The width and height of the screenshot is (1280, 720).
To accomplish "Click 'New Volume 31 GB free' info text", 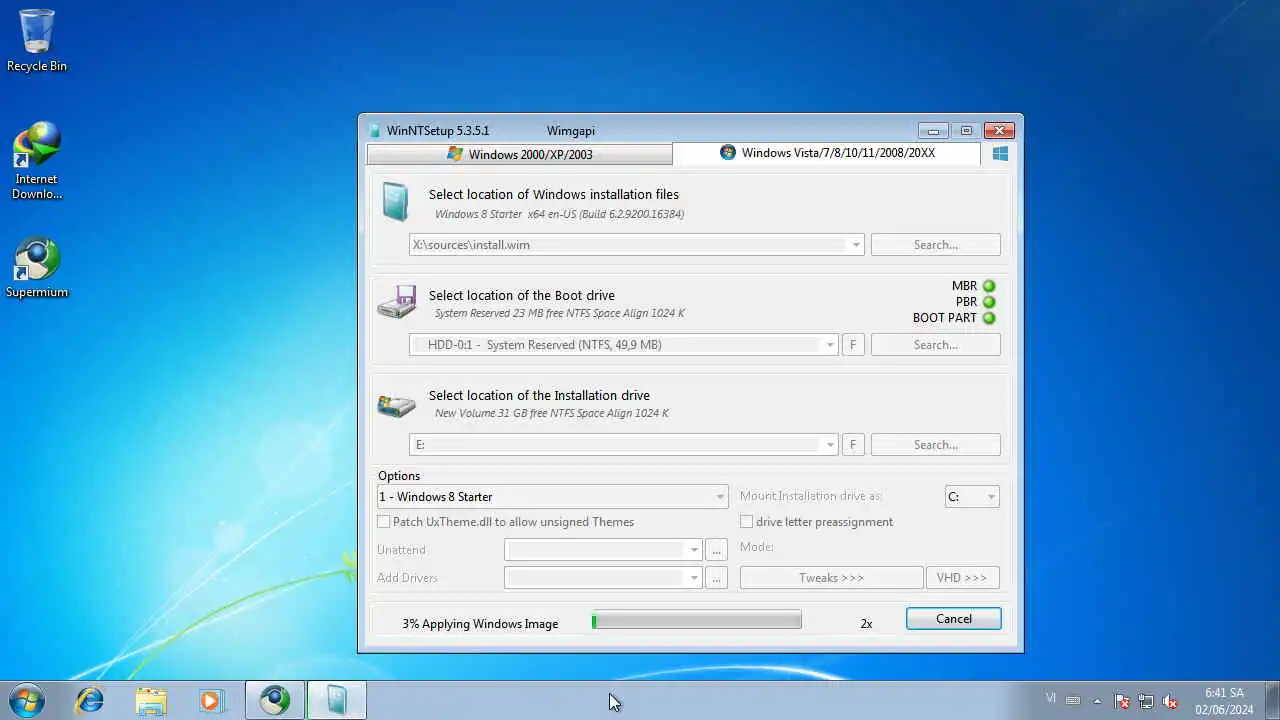I will (552, 414).
